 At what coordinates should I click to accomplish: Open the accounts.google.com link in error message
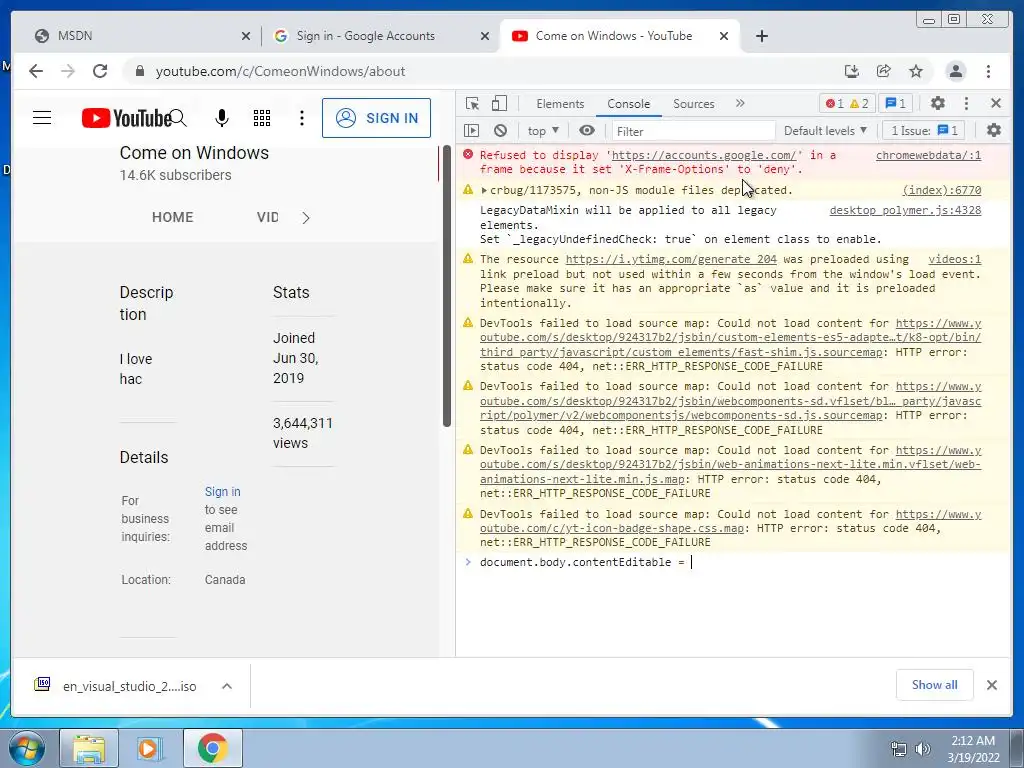pos(703,155)
